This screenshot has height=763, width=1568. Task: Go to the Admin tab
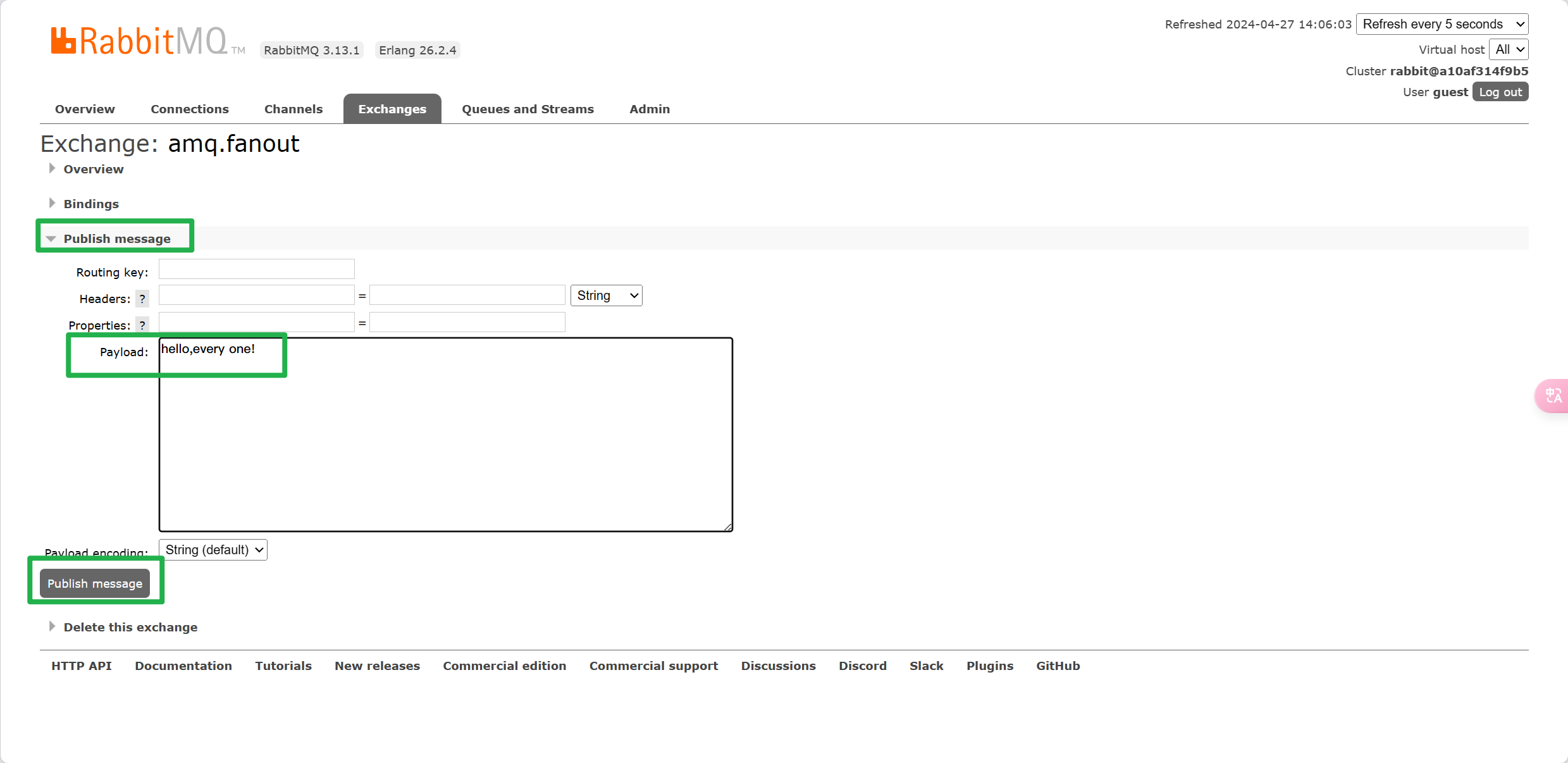[x=649, y=109]
